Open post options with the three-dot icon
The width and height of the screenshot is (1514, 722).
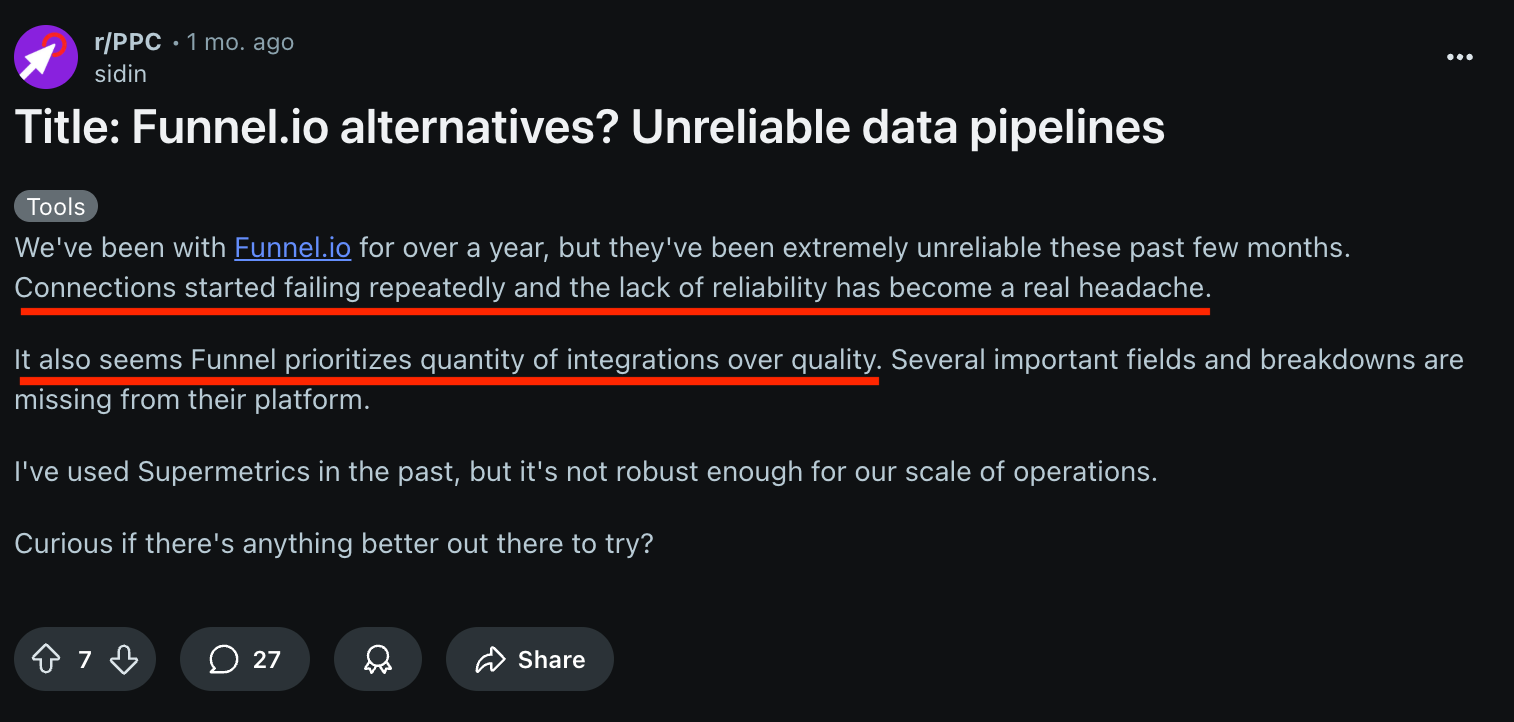[1460, 57]
